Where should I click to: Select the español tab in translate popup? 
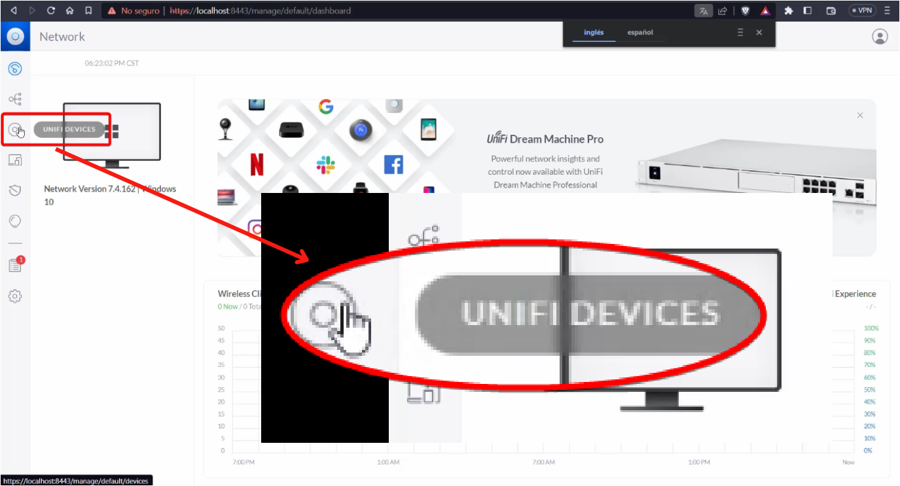(640, 33)
